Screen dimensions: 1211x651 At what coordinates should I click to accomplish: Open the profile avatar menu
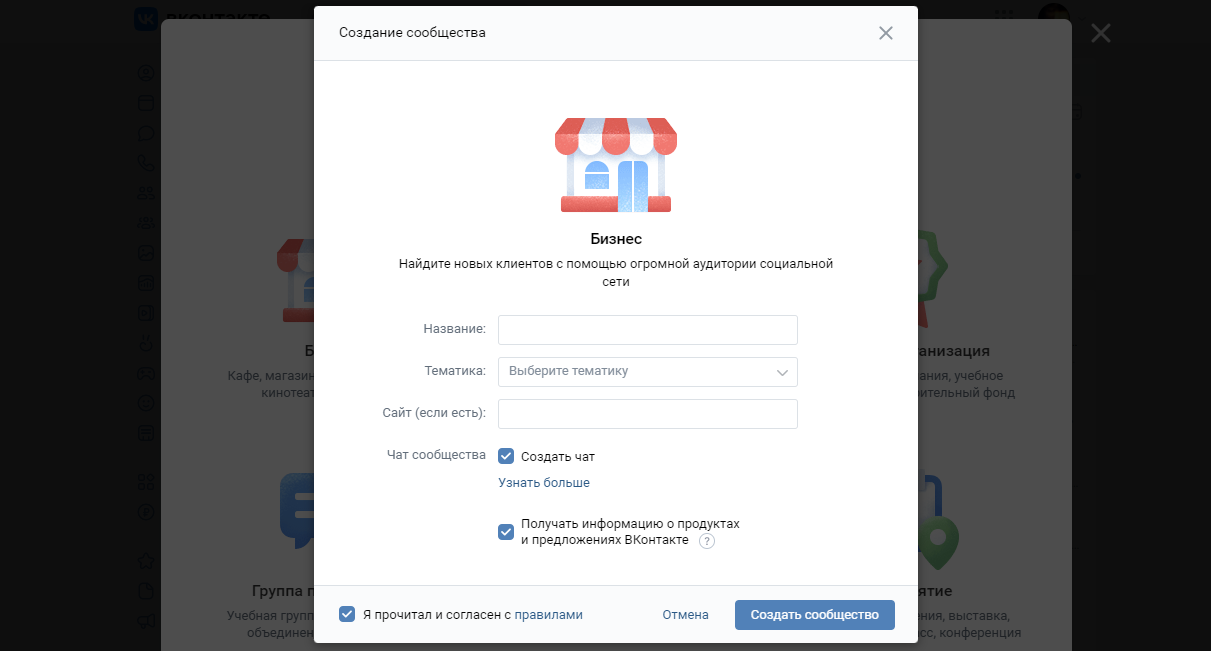(1052, 14)
